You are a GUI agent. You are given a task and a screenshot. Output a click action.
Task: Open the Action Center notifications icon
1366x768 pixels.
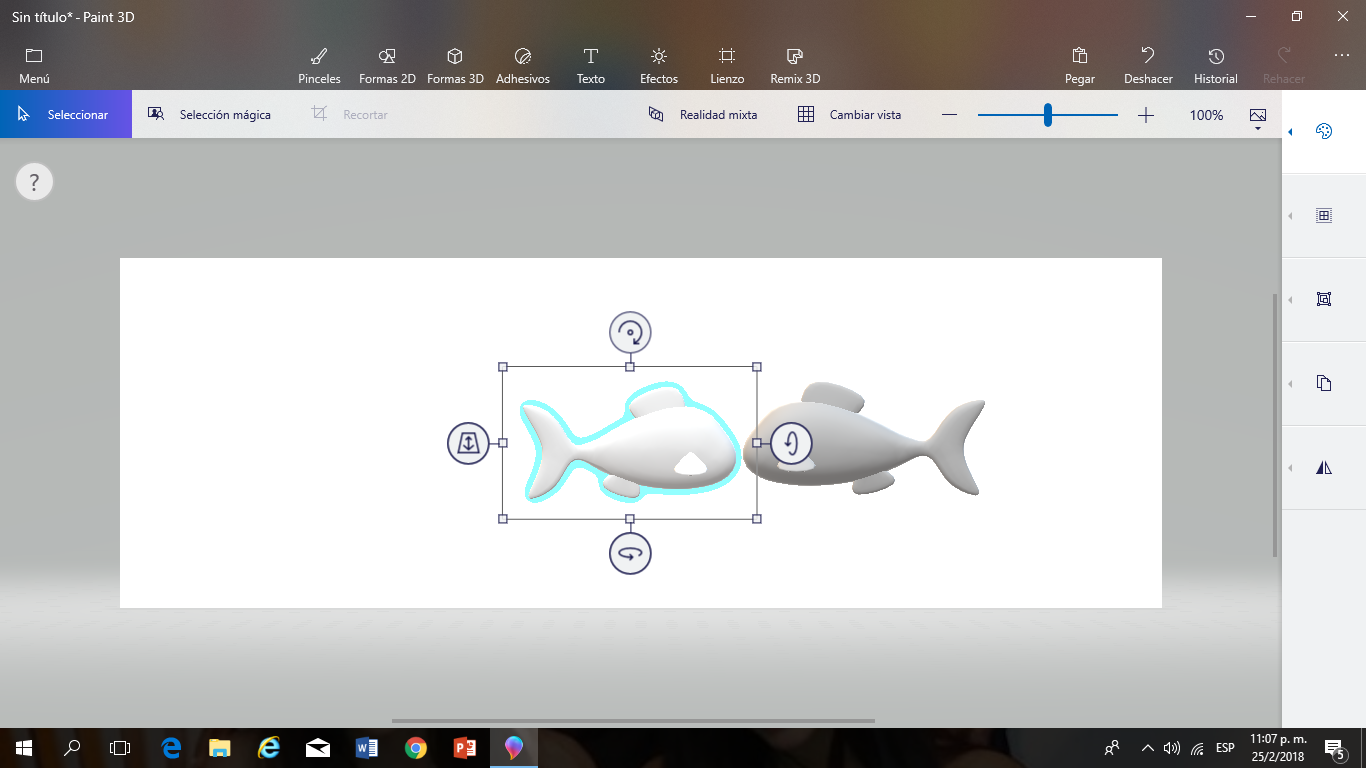pos(1333,748)
